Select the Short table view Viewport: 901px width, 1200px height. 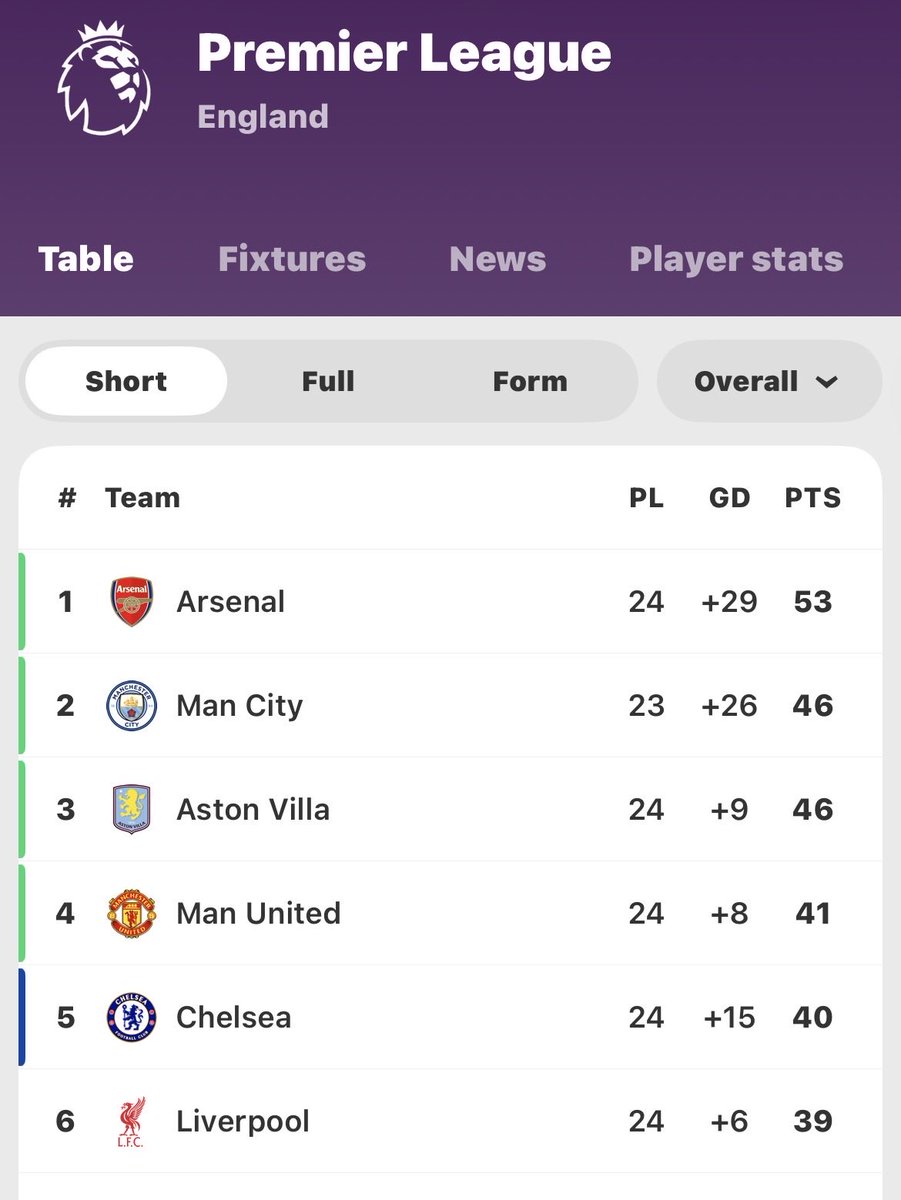[126, 381]
